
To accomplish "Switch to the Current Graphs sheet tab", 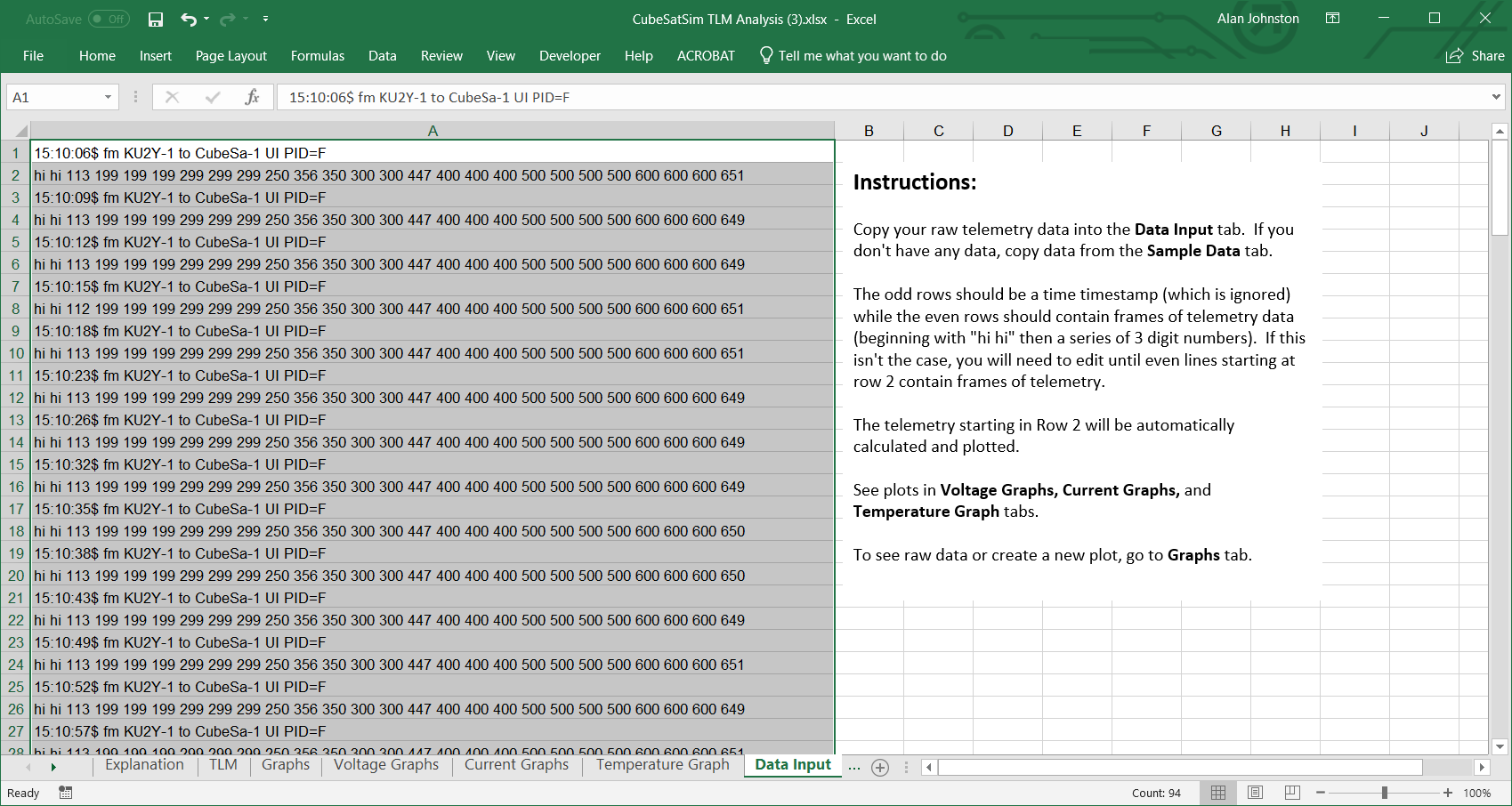I will click(x=516, y=765).
